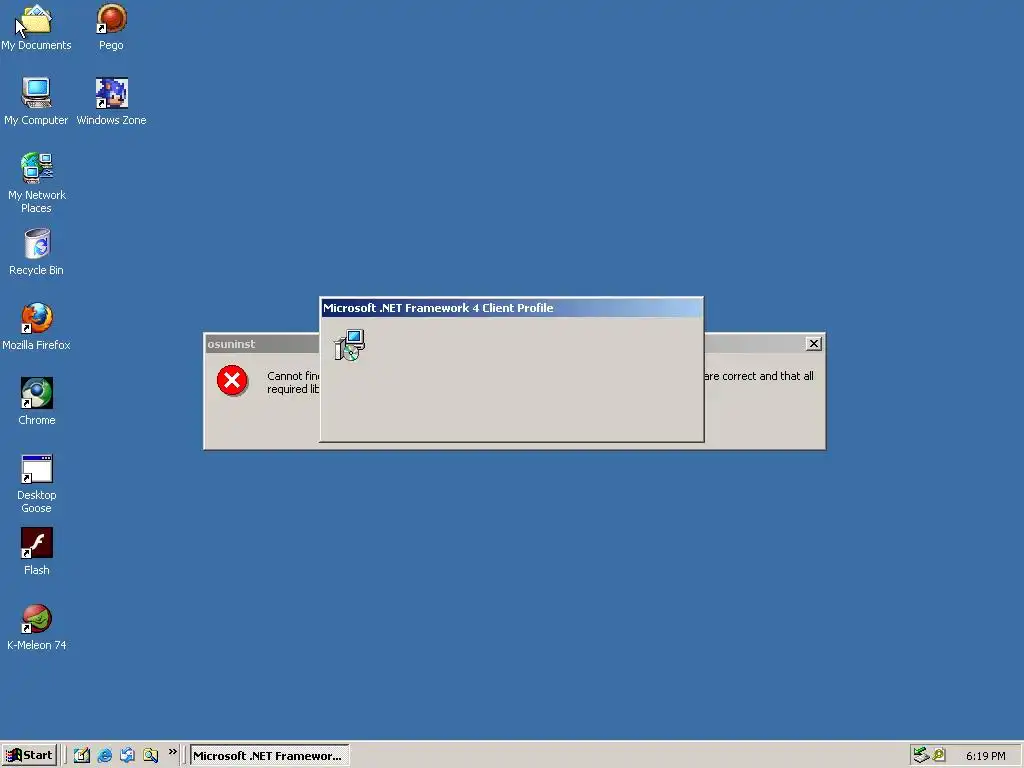Click the 'are correct and that all' error text
The image size is (1024, 768).
[x=759, y=376]
